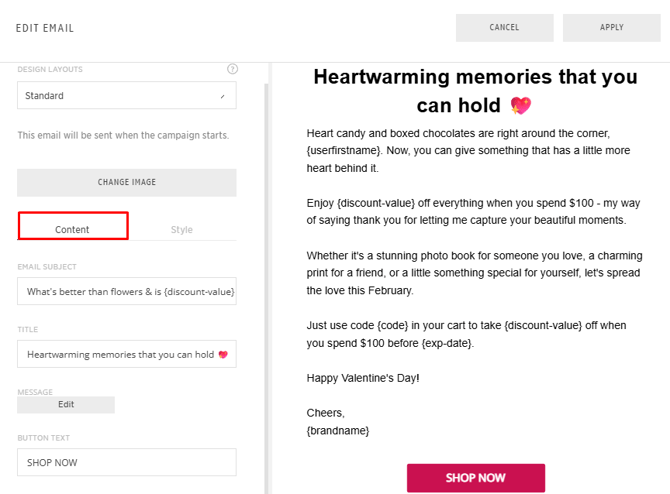Click the left settings panel scrollbar
Image resolution: width=670 pixels, height=494 pixels.
(x=266, y=280)
